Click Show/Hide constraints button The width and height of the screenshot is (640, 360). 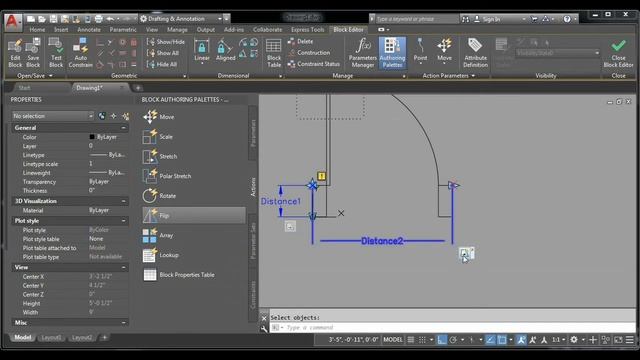[166, 42]
